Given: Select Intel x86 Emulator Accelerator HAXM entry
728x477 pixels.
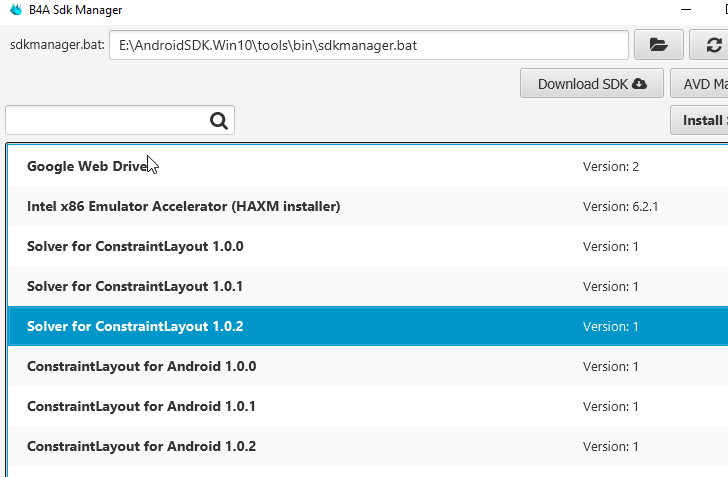Looking at the screenshot, I should coord(183,206).
